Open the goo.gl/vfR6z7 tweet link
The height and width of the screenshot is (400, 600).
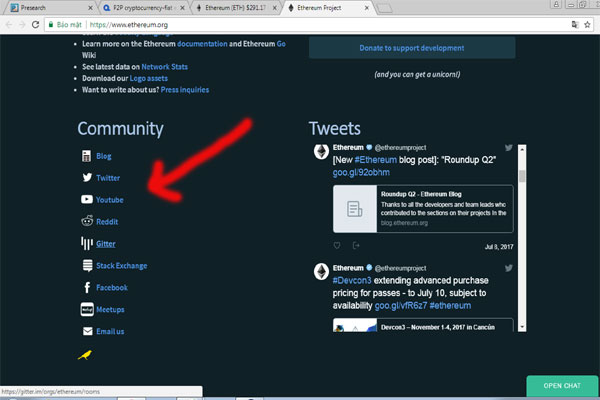click(401, 306)
